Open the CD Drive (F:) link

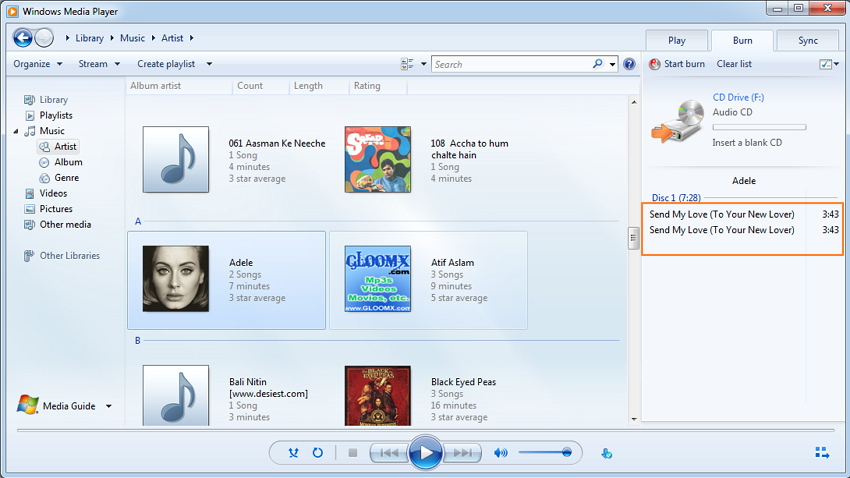[x=738, y=98]
